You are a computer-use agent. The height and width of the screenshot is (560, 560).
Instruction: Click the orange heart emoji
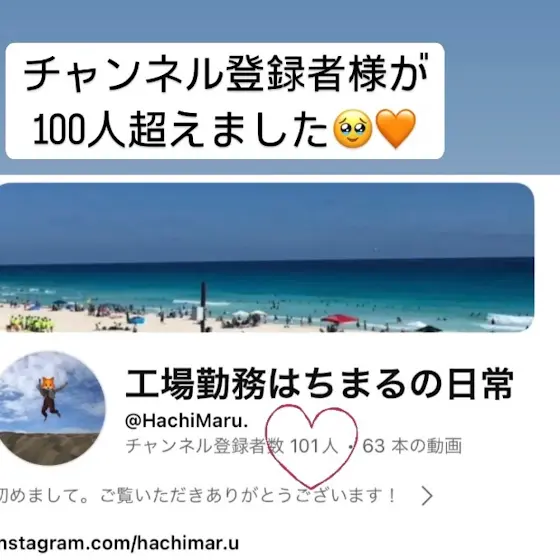[x=396, y=129]
